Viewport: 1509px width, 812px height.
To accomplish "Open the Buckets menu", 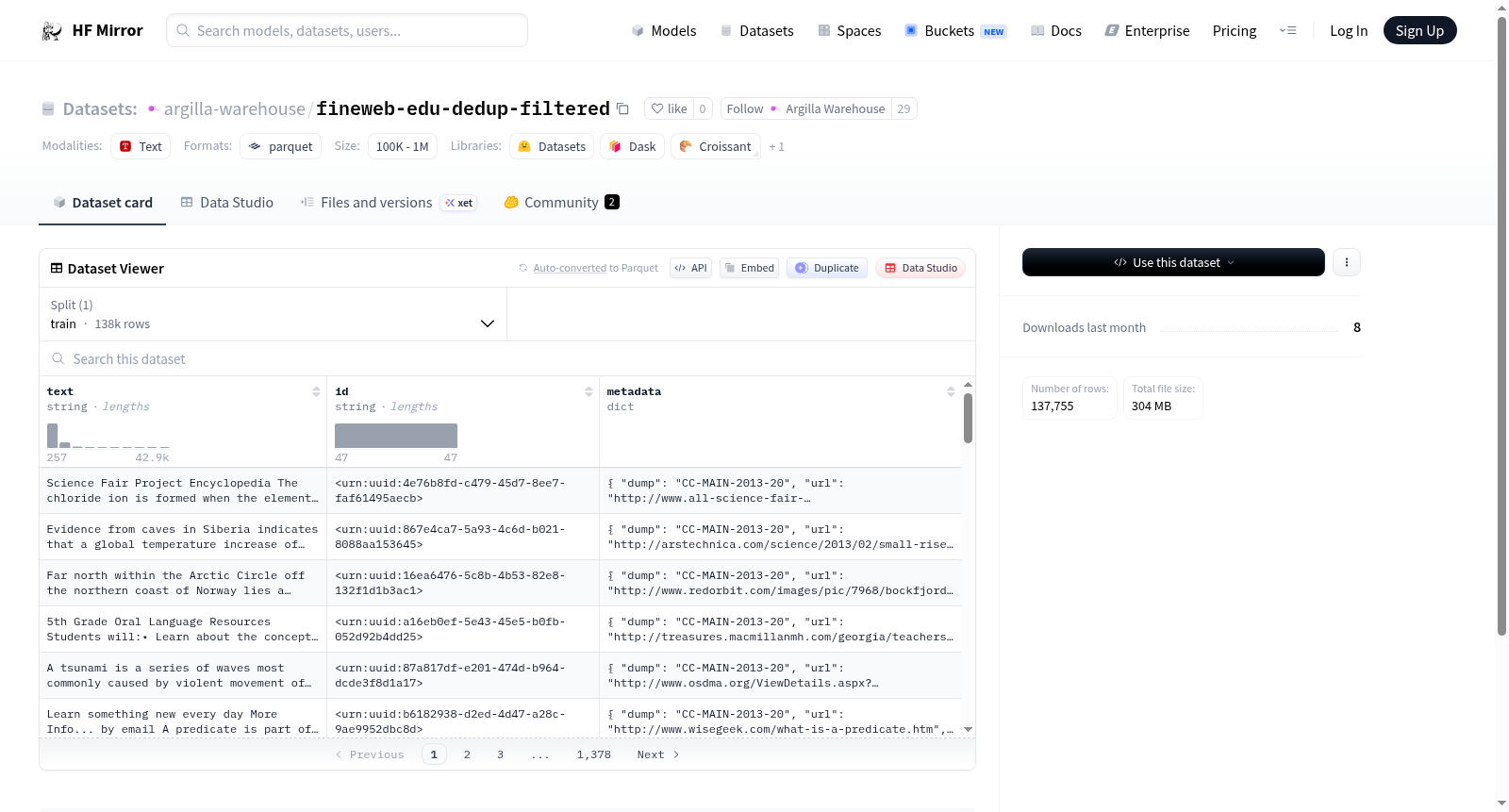I will pyautogui.click(x=955, y=30).
